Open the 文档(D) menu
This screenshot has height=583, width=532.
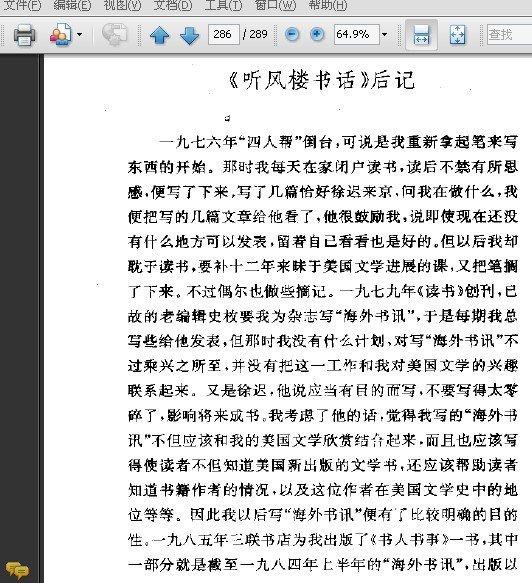(x=173, y=5)
